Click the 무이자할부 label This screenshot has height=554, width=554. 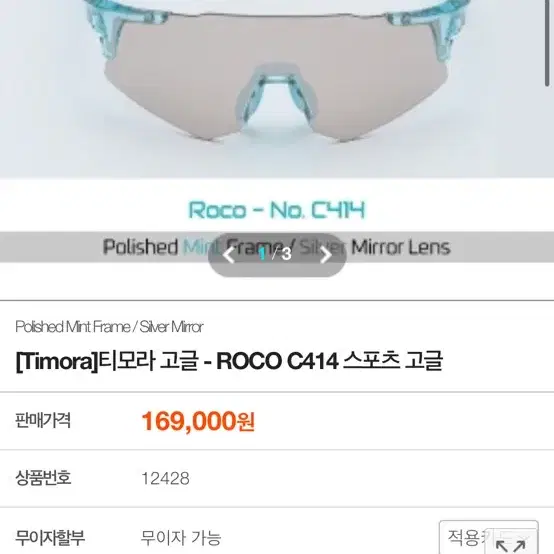tap(50, 538)
